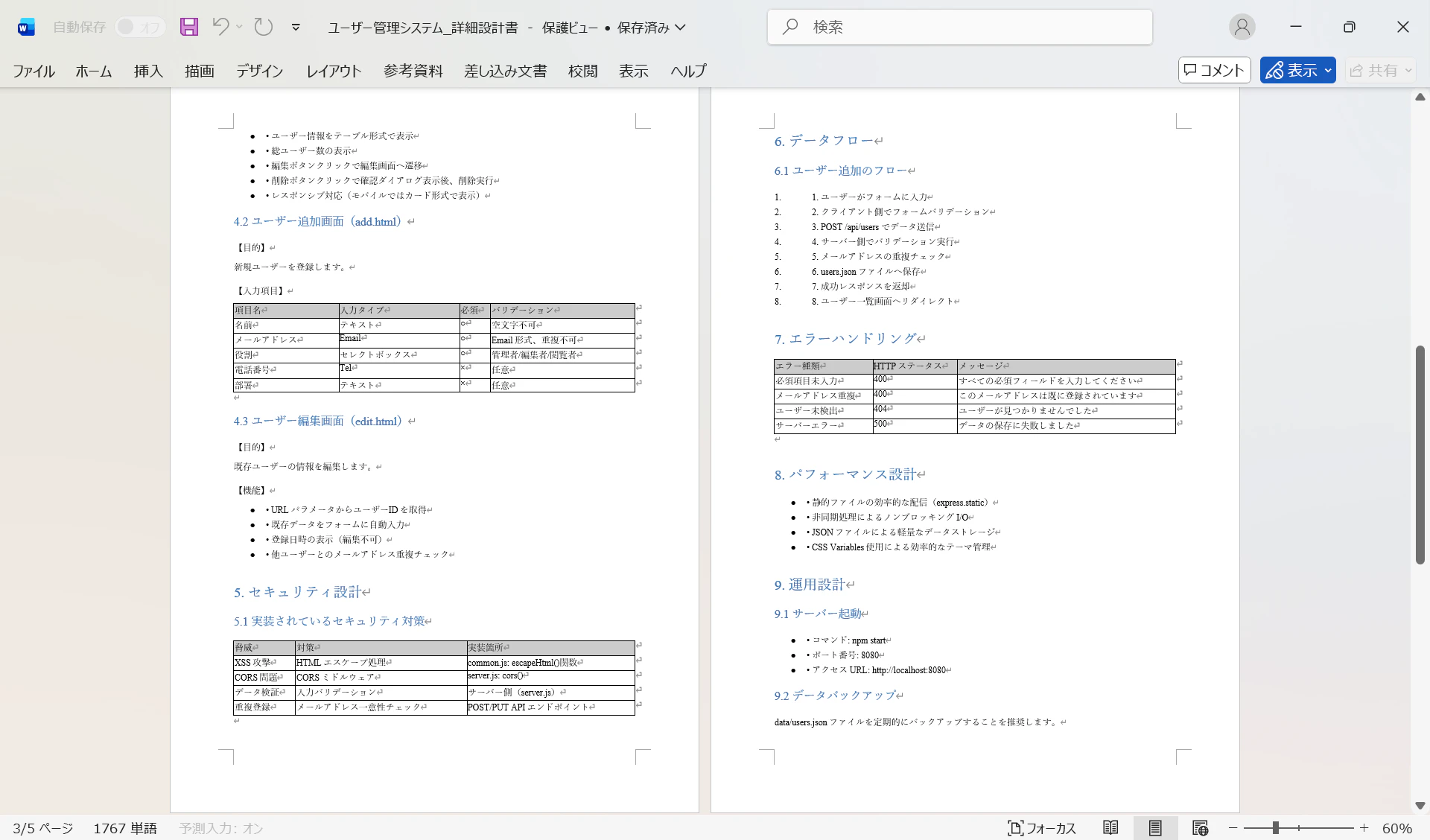Open the 参考資料 ribbon tab

tap(413, 71)
